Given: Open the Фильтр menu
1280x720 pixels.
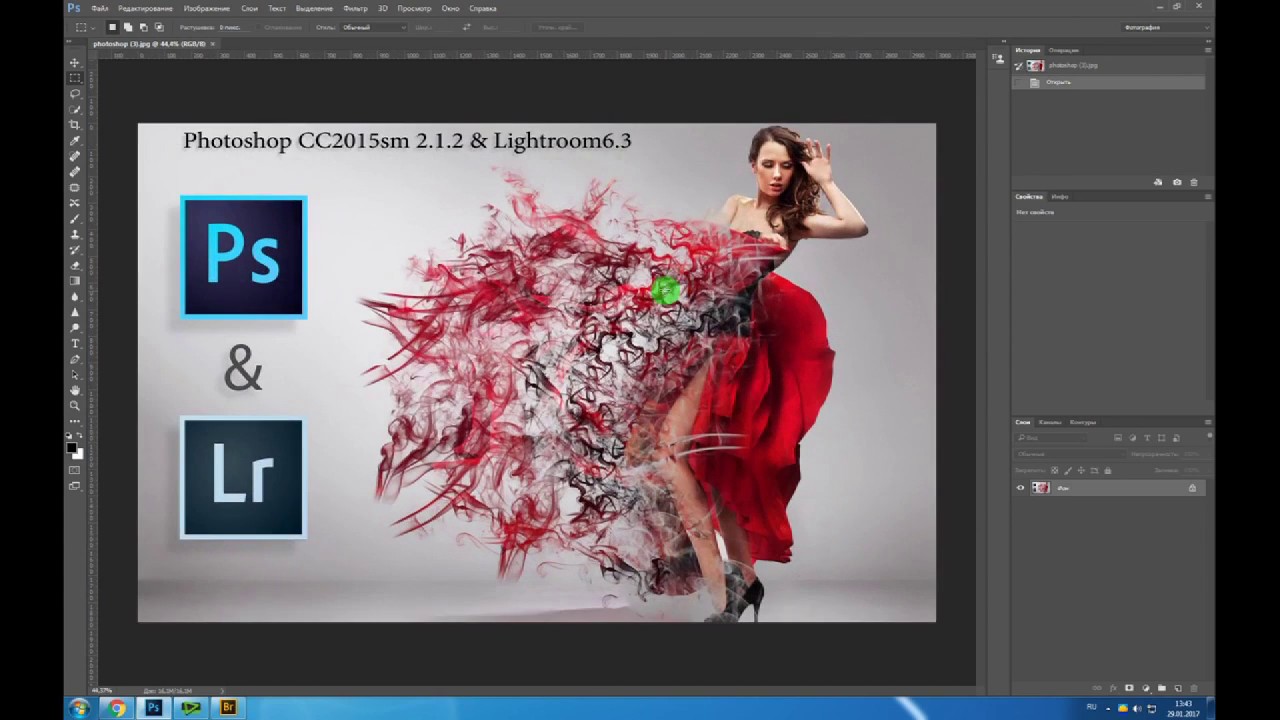Looking at the screenshot, I should point(355,8).
